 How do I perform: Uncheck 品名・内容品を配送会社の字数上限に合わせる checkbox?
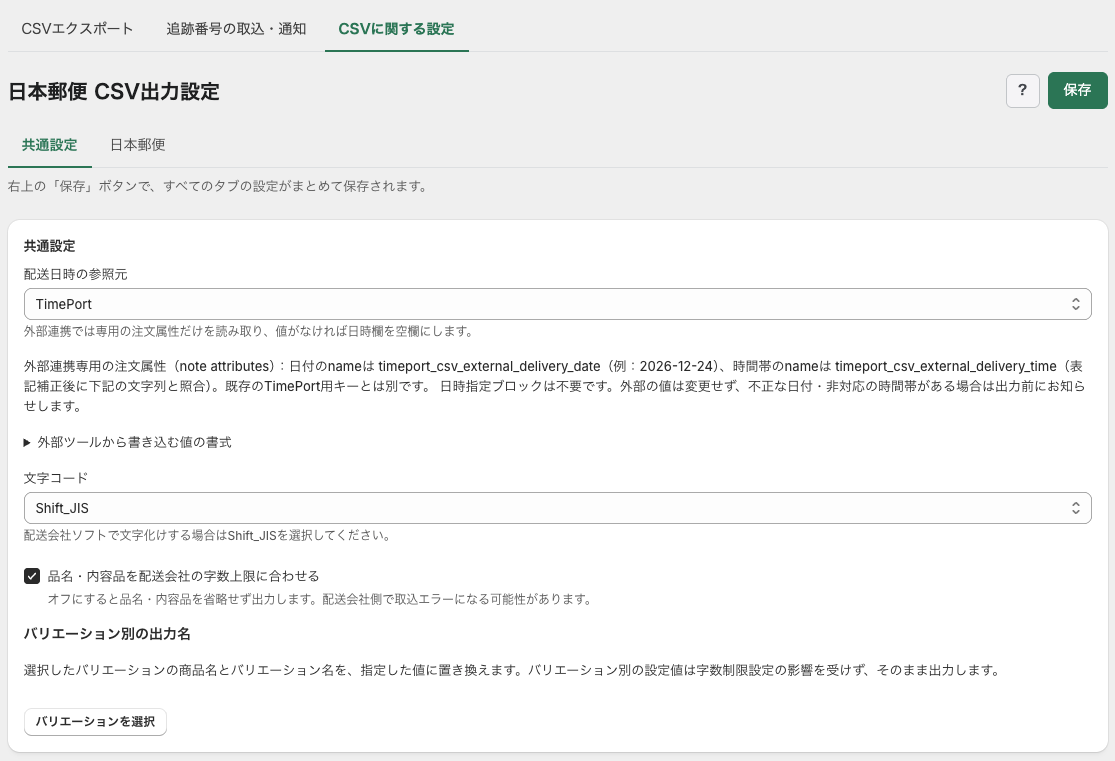point(32,576)
